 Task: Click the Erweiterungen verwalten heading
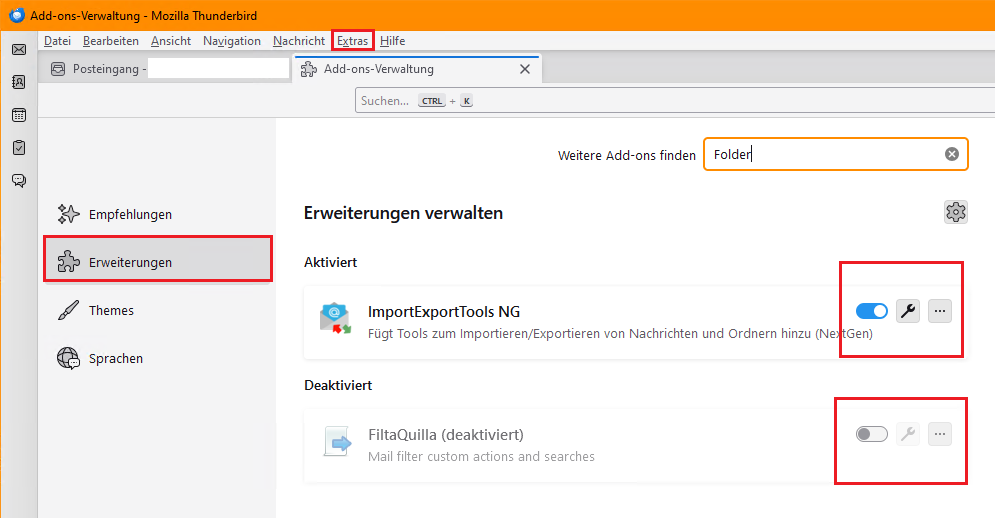point(403,213)
